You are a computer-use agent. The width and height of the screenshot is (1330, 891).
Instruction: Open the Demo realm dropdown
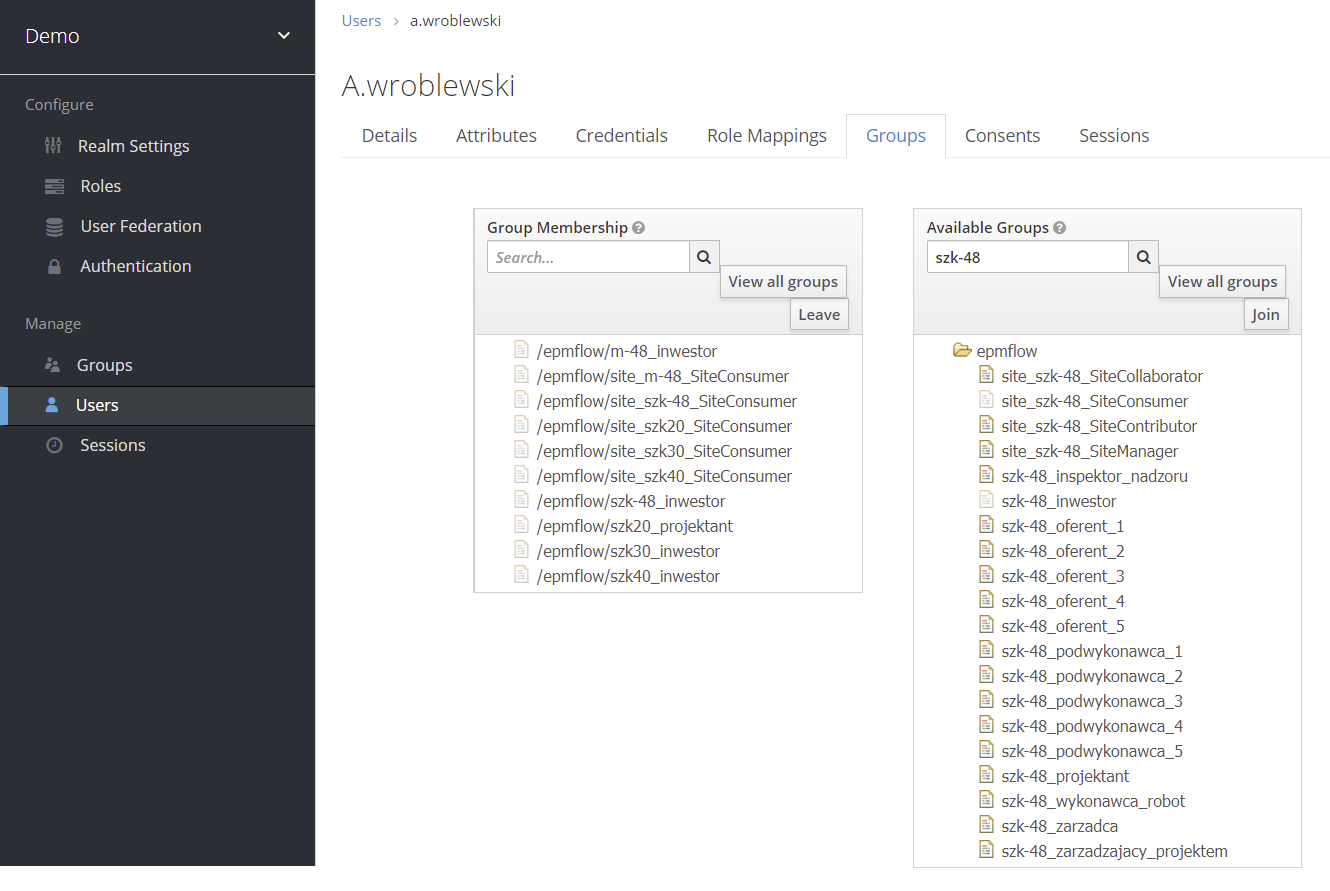[x=283, y=36]
